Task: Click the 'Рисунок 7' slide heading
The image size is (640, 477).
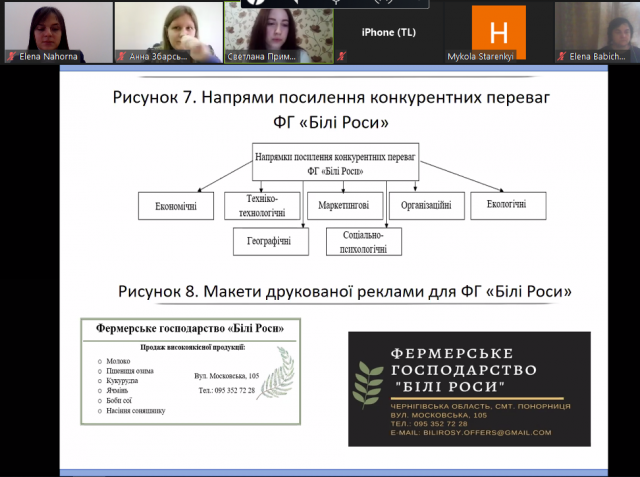Action: 331,109
